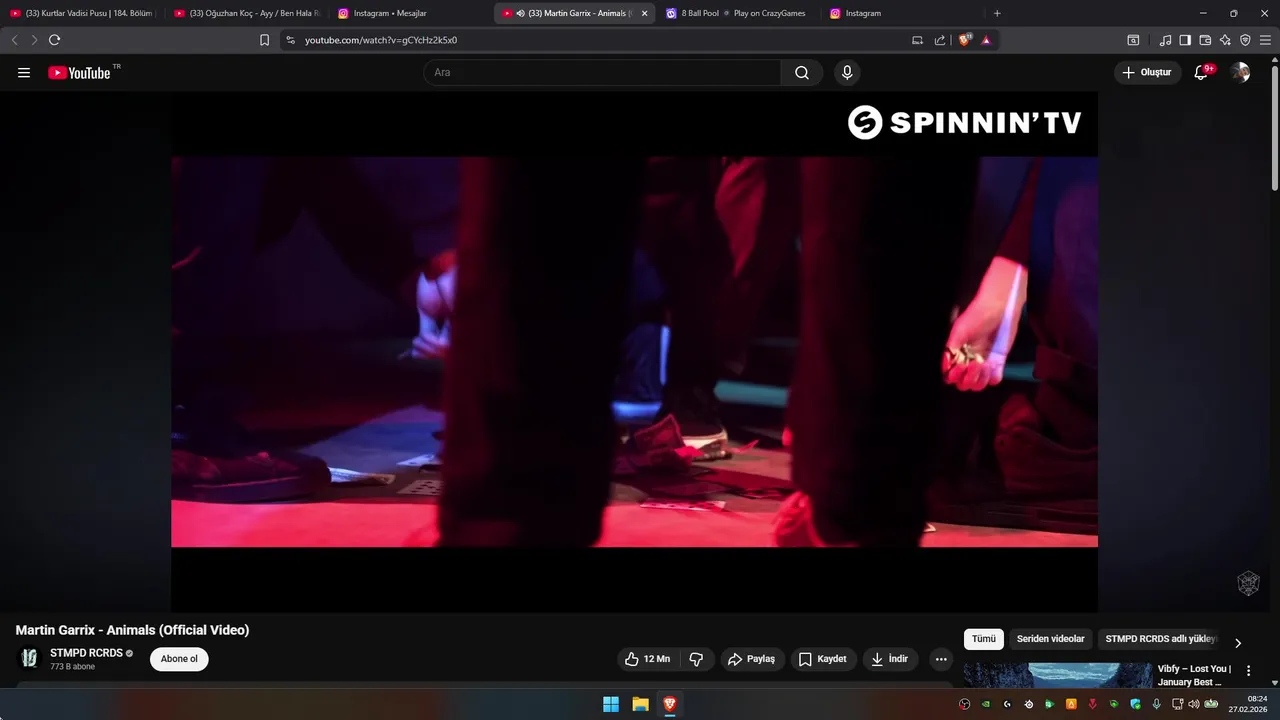
Task: Select the Tümü filter chip
Action: [984, 639]
